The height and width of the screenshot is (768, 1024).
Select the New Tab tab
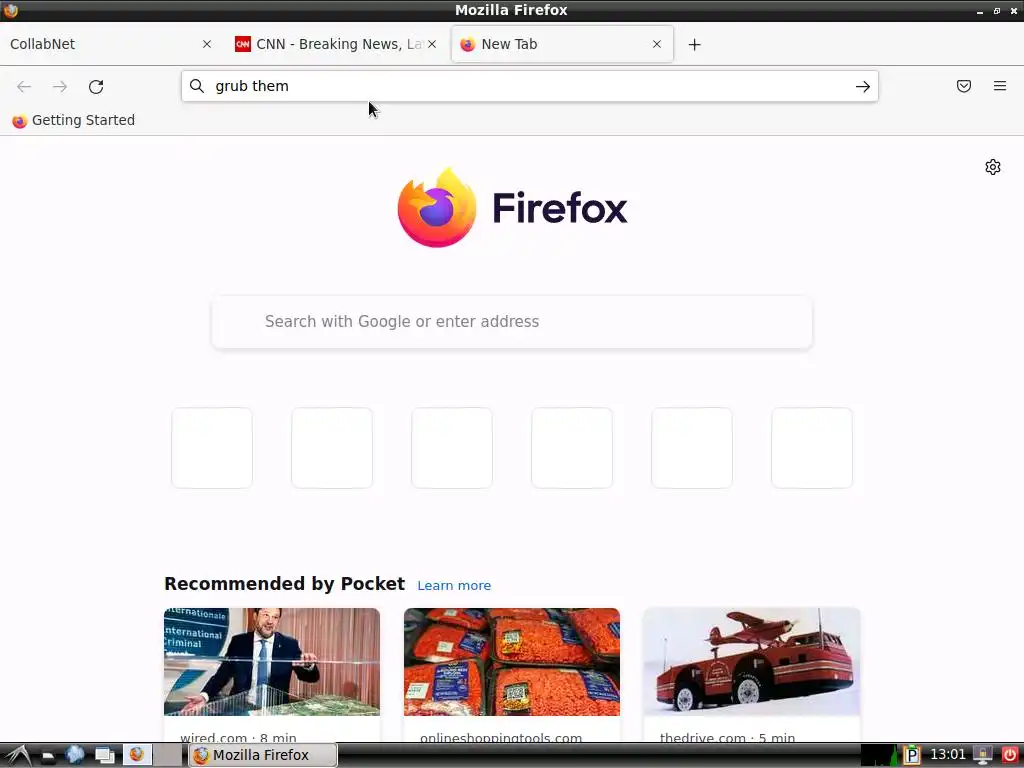[562, 44]
